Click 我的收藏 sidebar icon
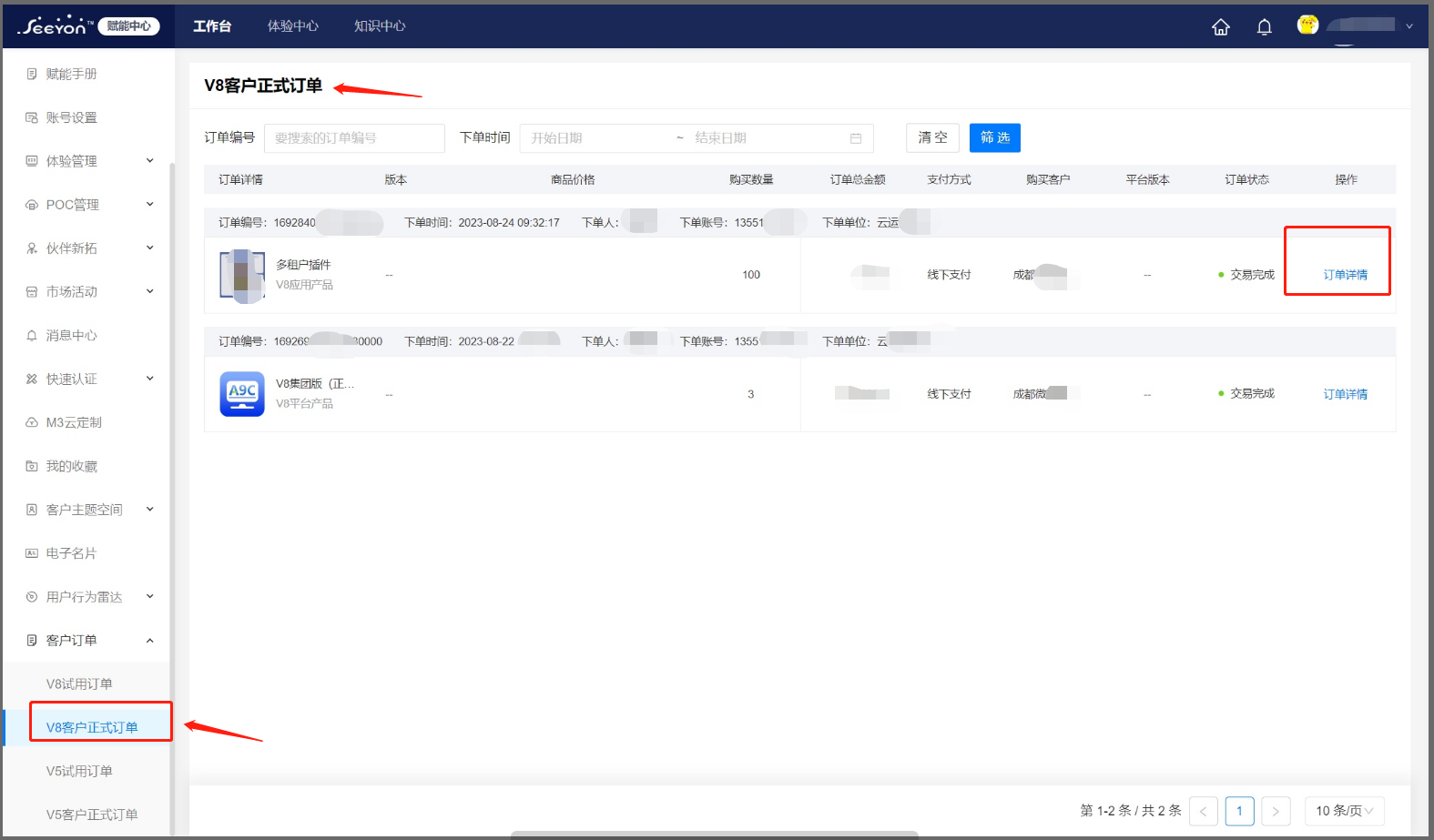This screenshot has height=840, width=1434. [x=32, y=466]
